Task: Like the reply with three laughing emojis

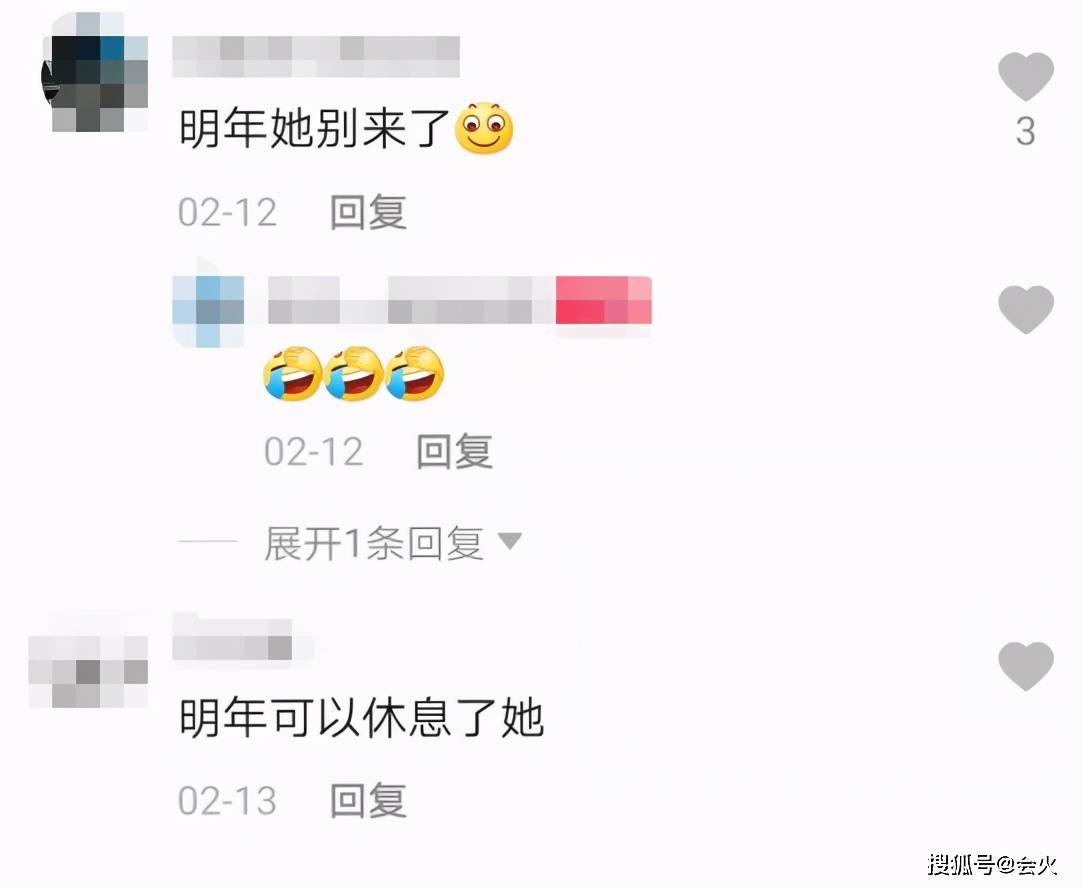Action: pyautogui.click(x=1026, y=309)
